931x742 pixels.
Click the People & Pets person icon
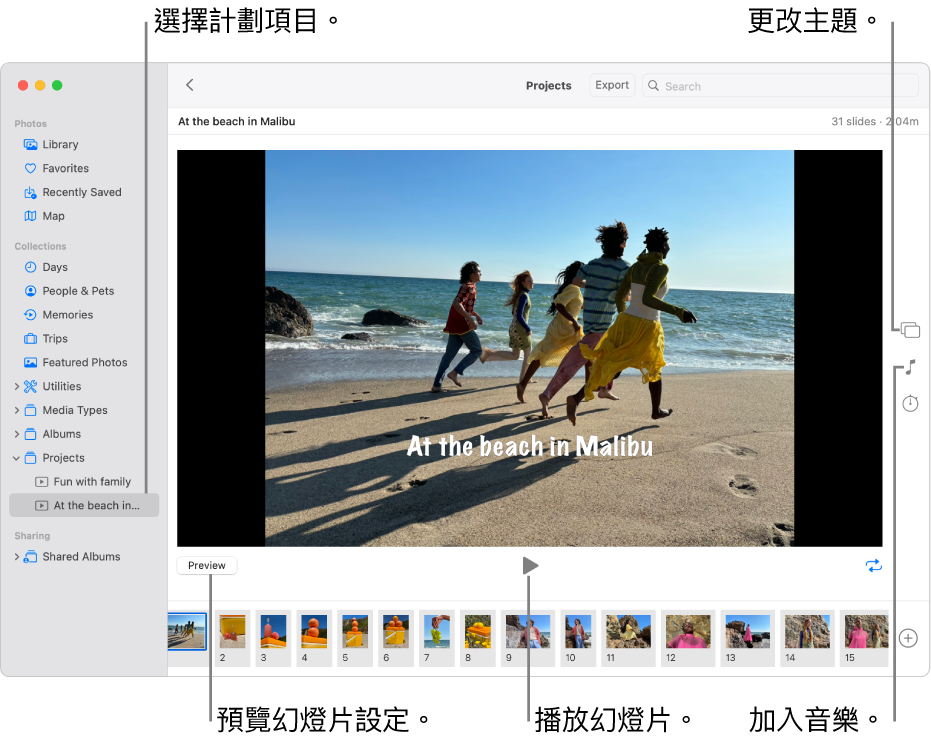pyautogui.click(x=30, y=291)
